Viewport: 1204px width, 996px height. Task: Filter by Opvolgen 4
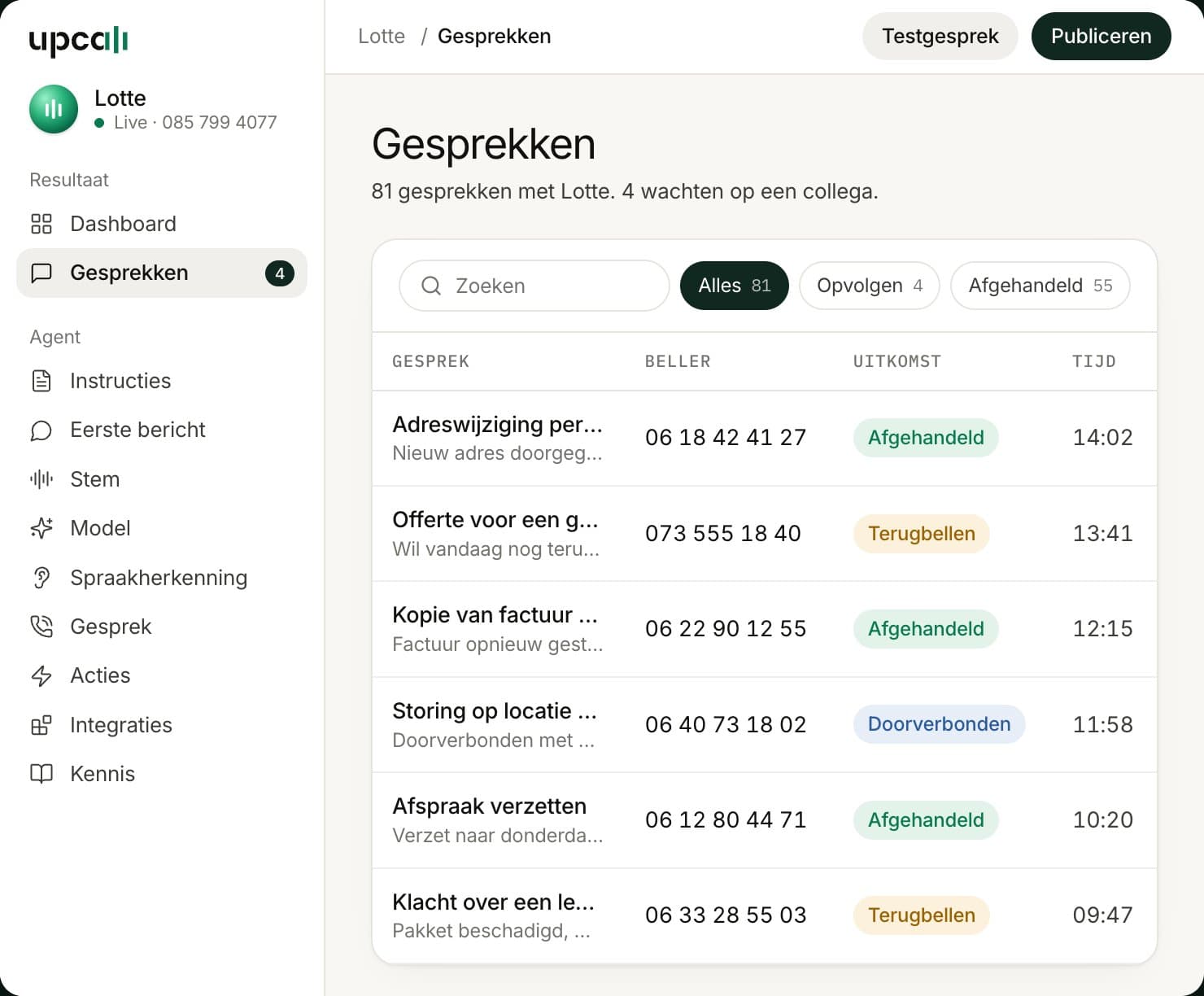pos(870,286)
